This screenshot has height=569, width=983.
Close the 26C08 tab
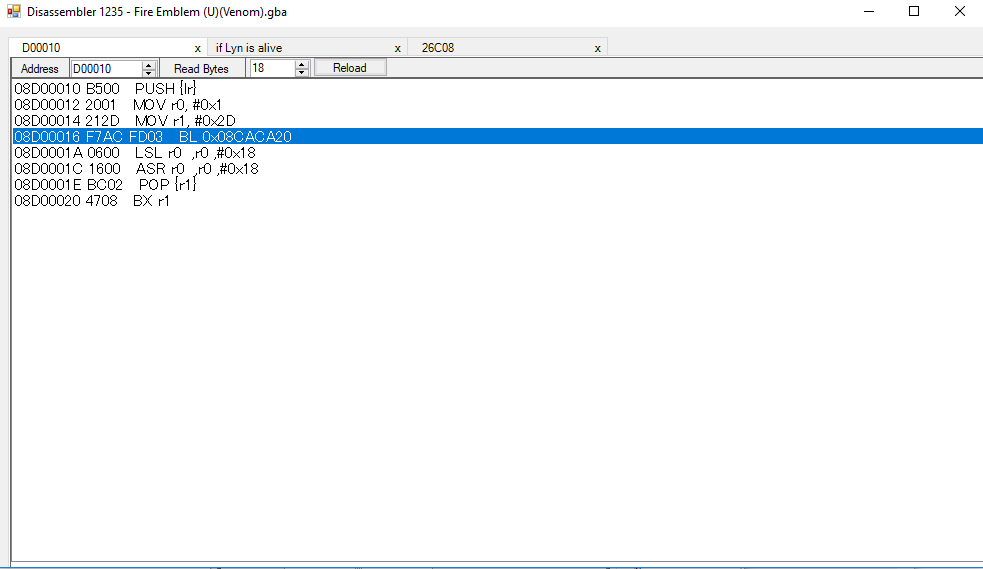597,48
